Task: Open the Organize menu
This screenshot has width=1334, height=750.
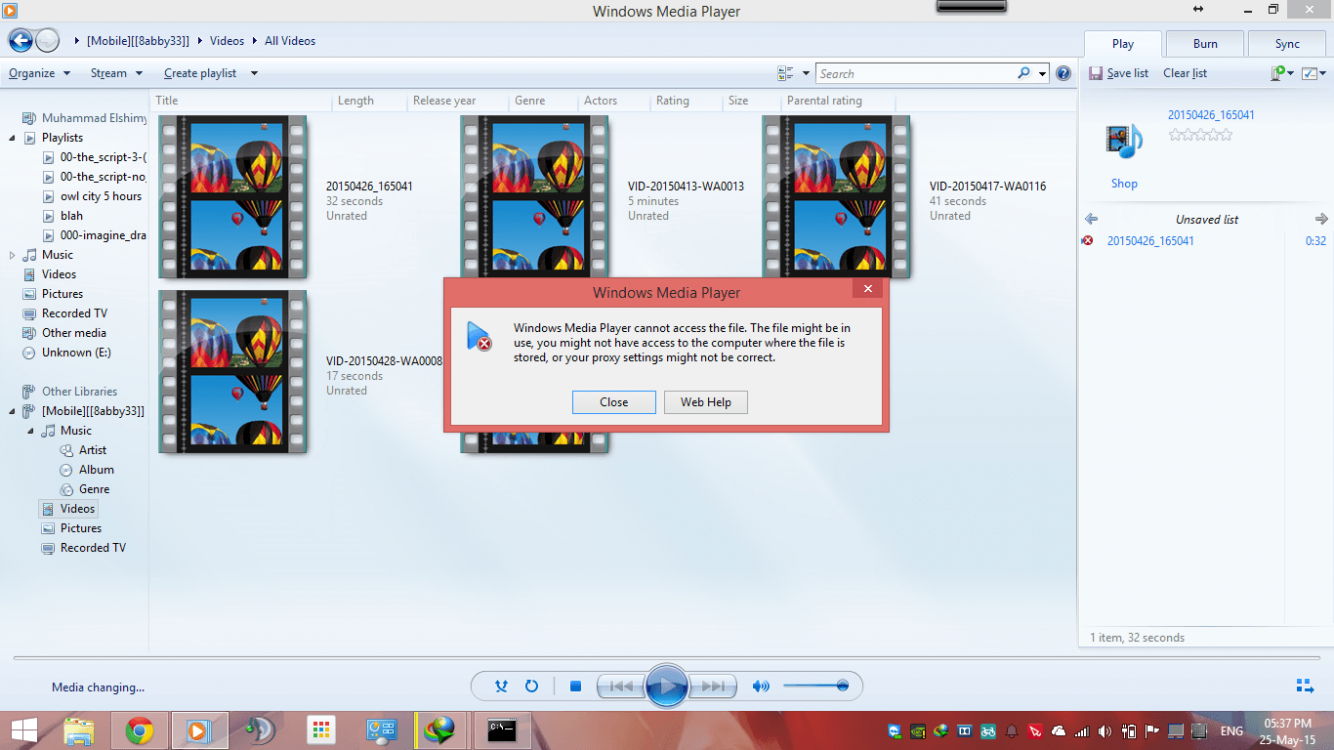Action: [x=39, y=73]
